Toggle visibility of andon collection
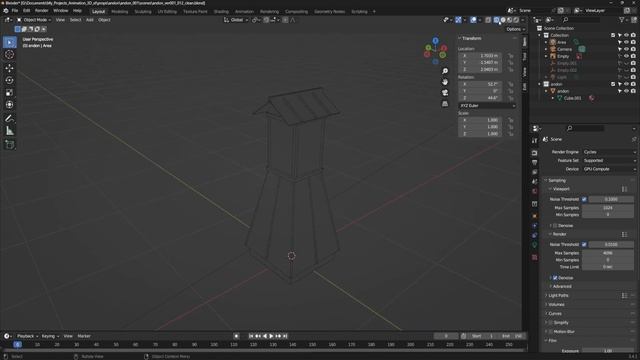 (x=627, y=84)
